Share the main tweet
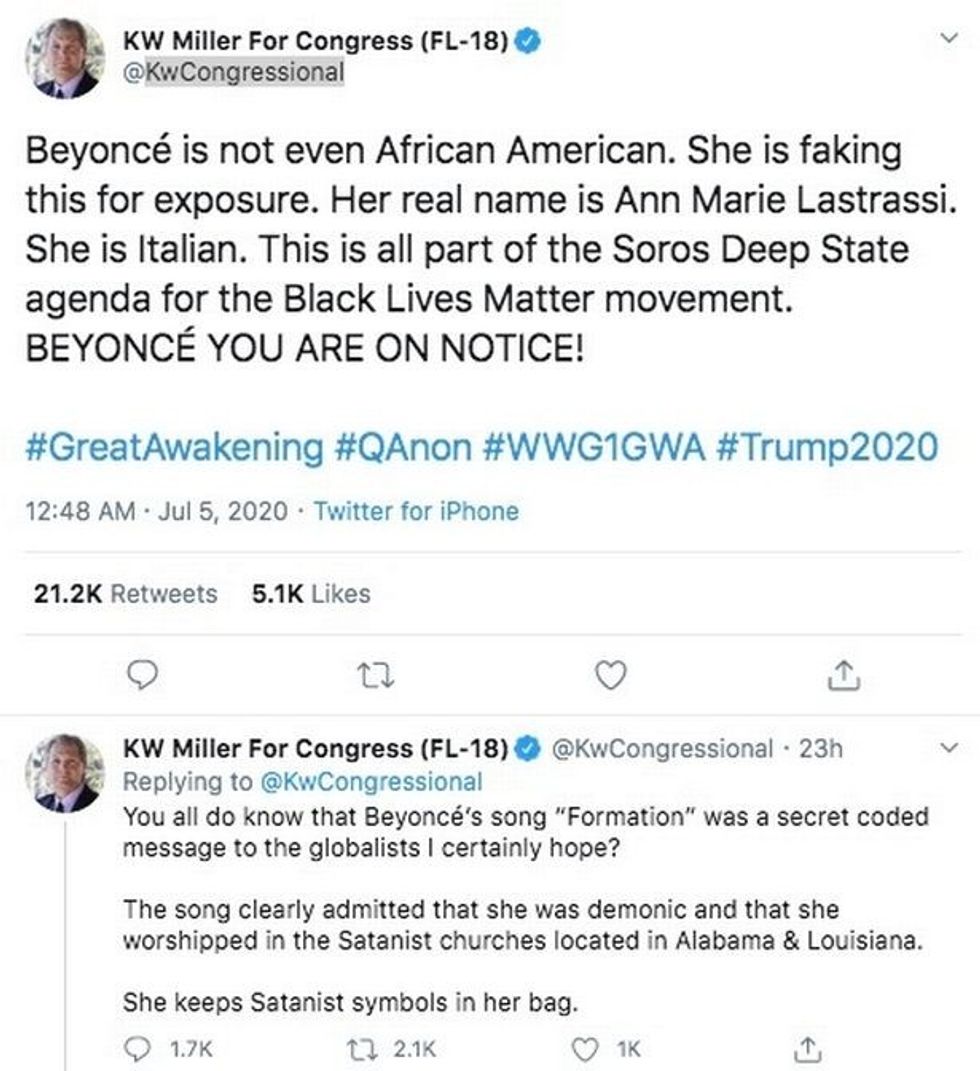This screenshot has width=980, height=1071. click(841, 677)
